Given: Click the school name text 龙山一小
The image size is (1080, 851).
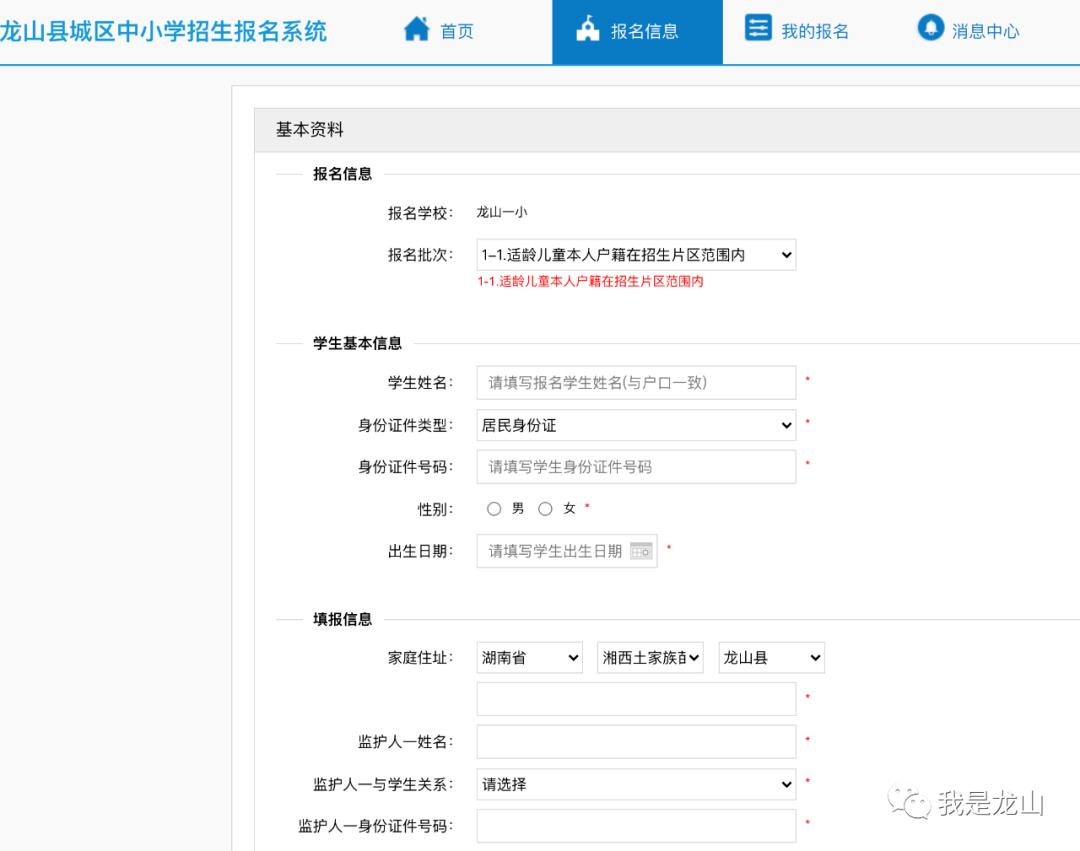Looking at the screenshot, I should pos(502,212).
